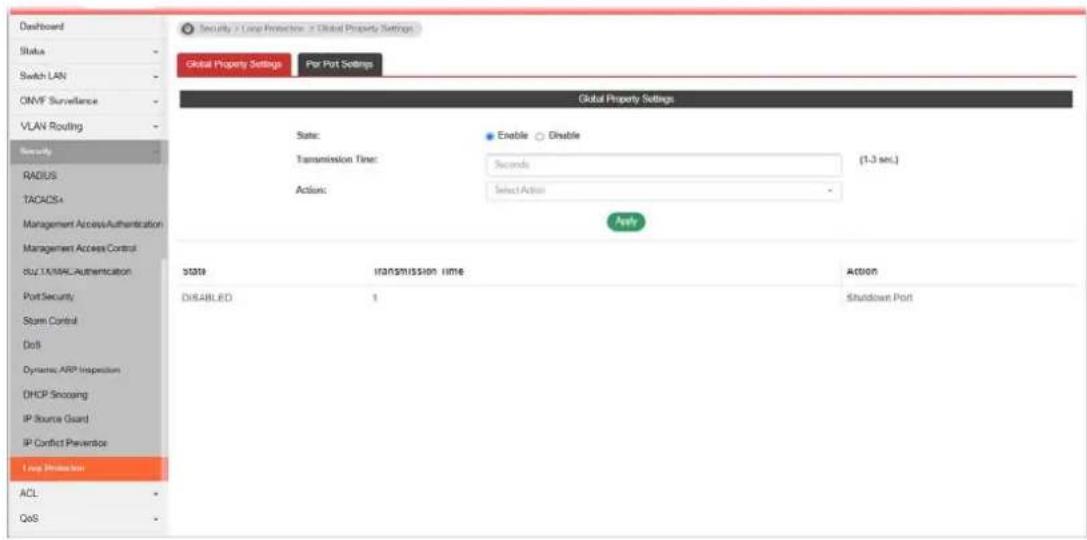1087x540 pixels.
Task: Click the green Apply button
Action: [x=626, y=221]
